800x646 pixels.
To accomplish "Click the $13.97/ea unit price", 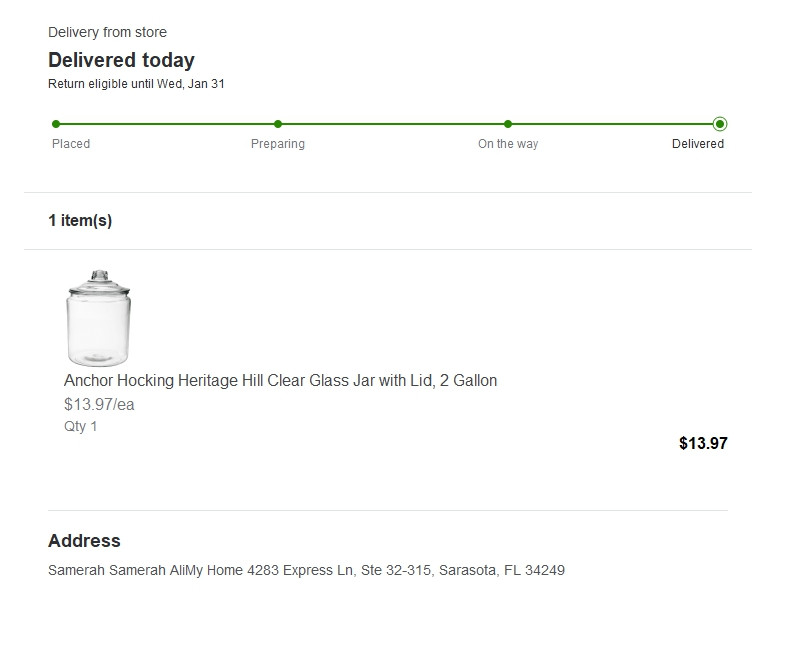I will tap(99, 405).
